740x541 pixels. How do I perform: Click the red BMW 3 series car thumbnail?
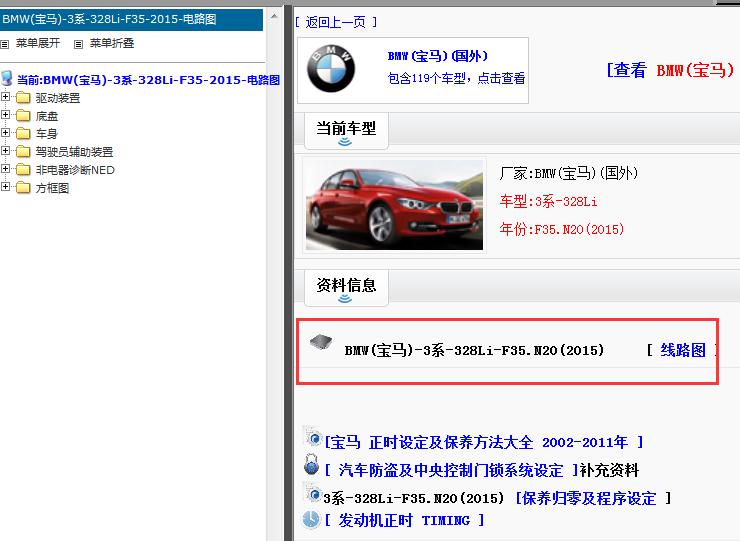[394, 205]
